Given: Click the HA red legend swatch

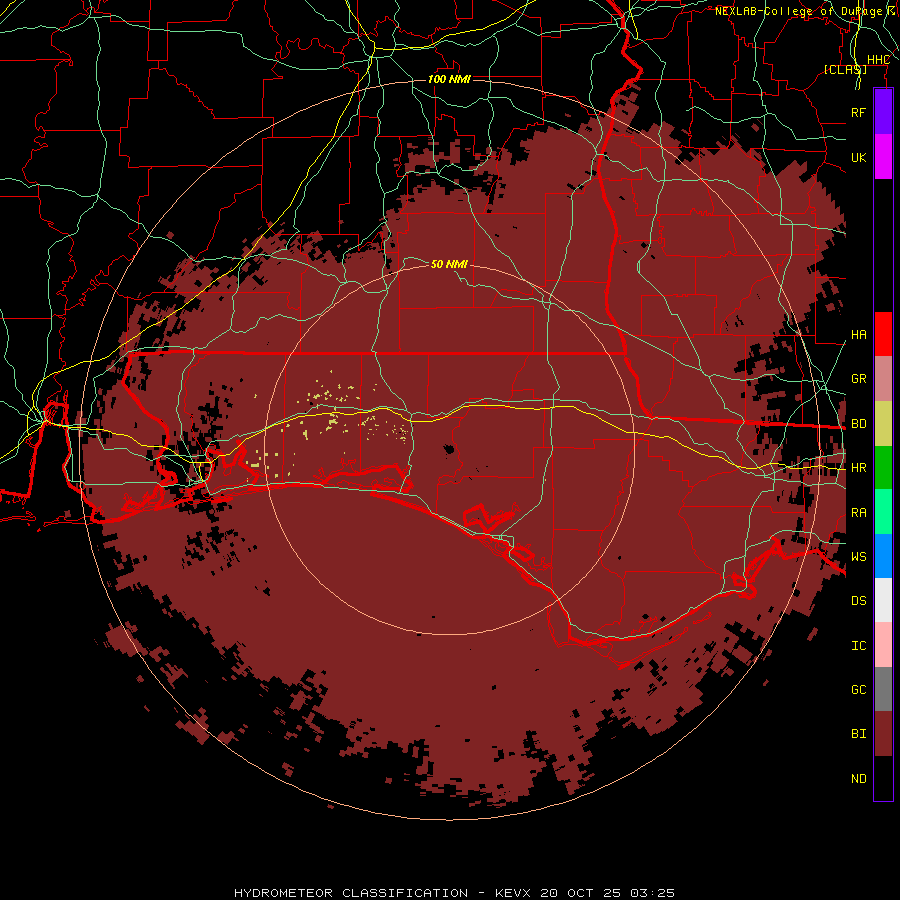Looking at the screenshot, I should tap(883, 334).
